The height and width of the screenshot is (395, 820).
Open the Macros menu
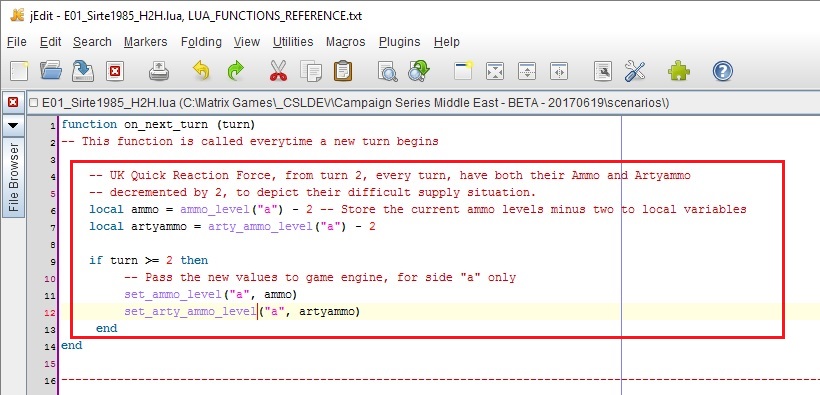coord(346,42)
